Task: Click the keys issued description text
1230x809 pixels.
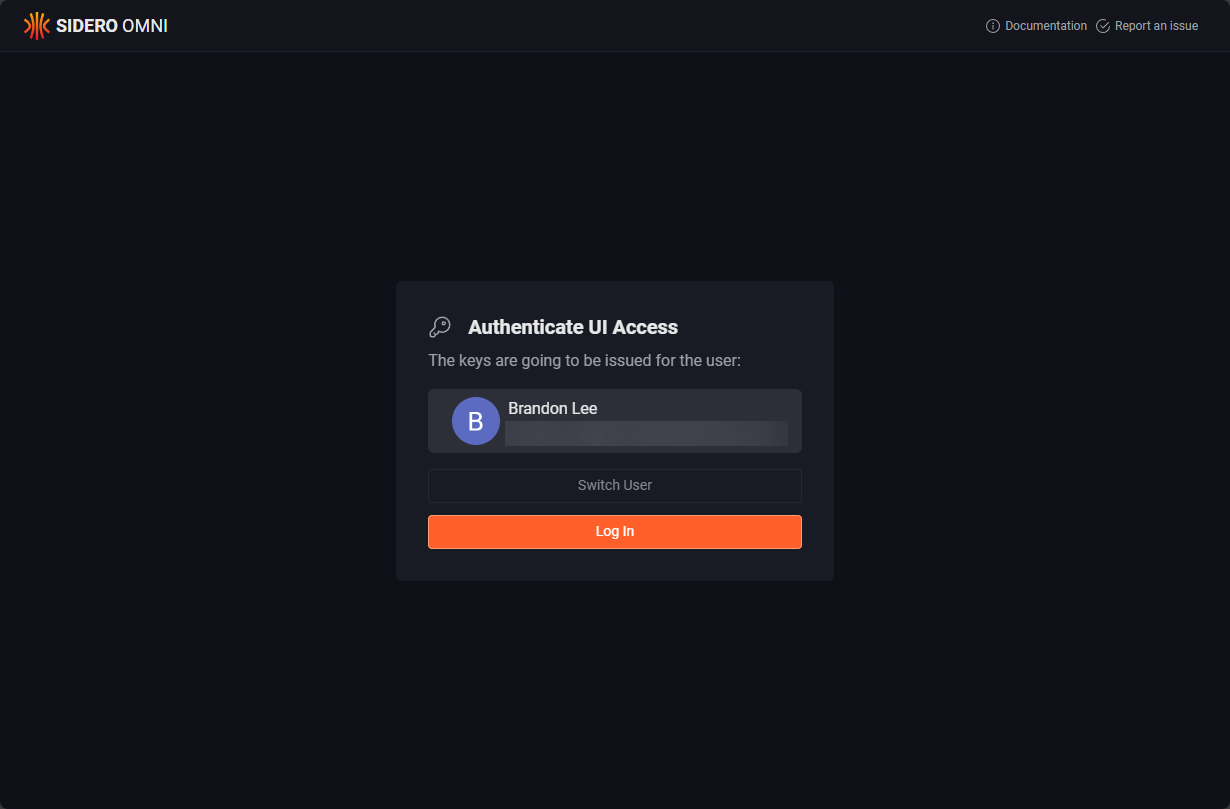Action: (x=584, y=360)
